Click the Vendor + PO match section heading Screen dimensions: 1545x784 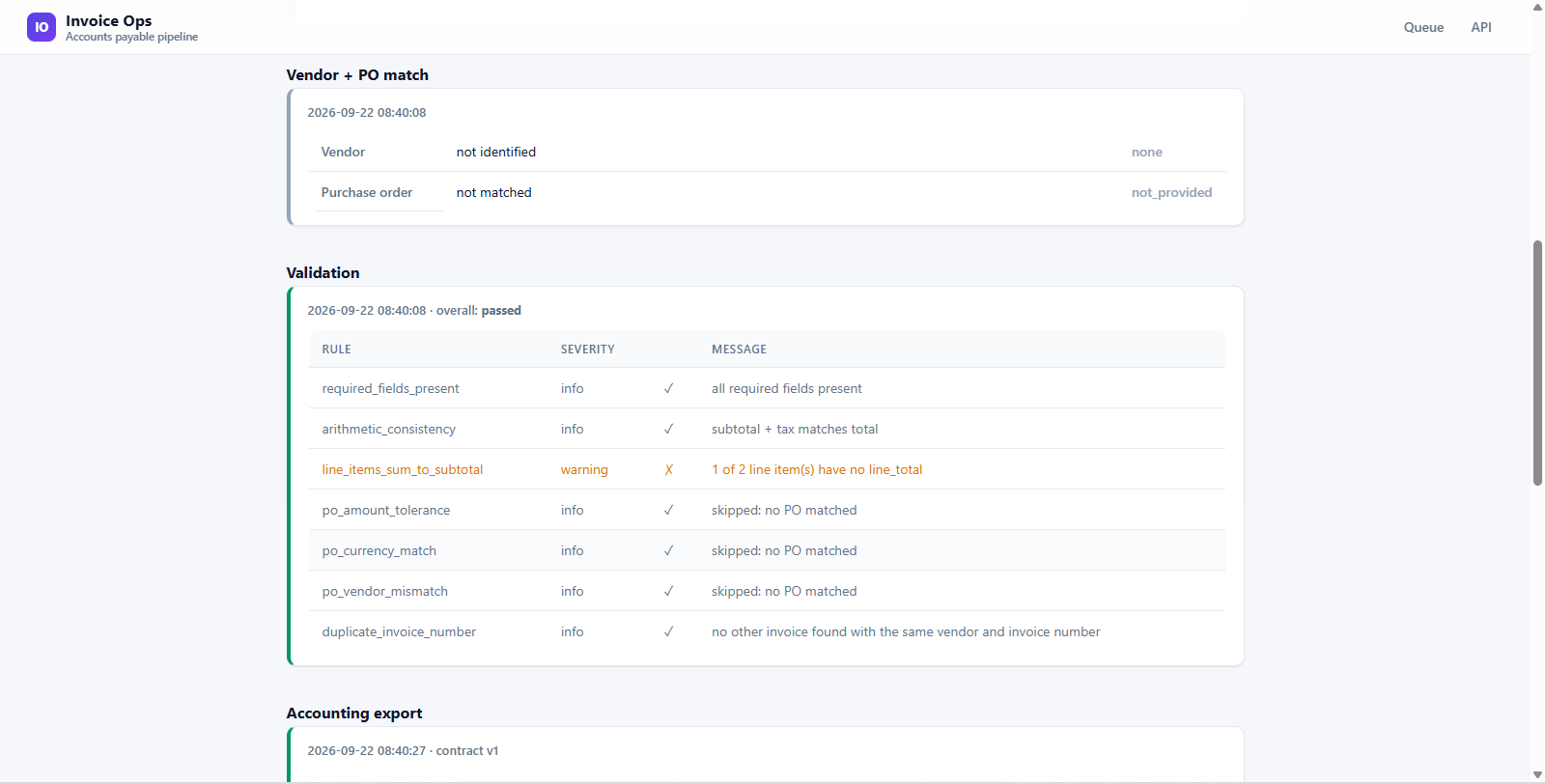[x=357, y=74]
